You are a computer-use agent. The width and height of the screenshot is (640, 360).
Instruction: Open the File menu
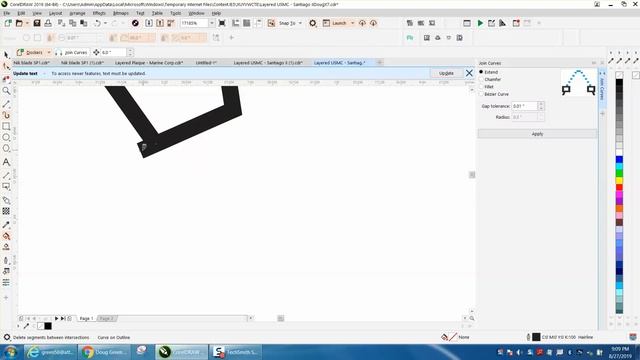click(x=7, y=13)
